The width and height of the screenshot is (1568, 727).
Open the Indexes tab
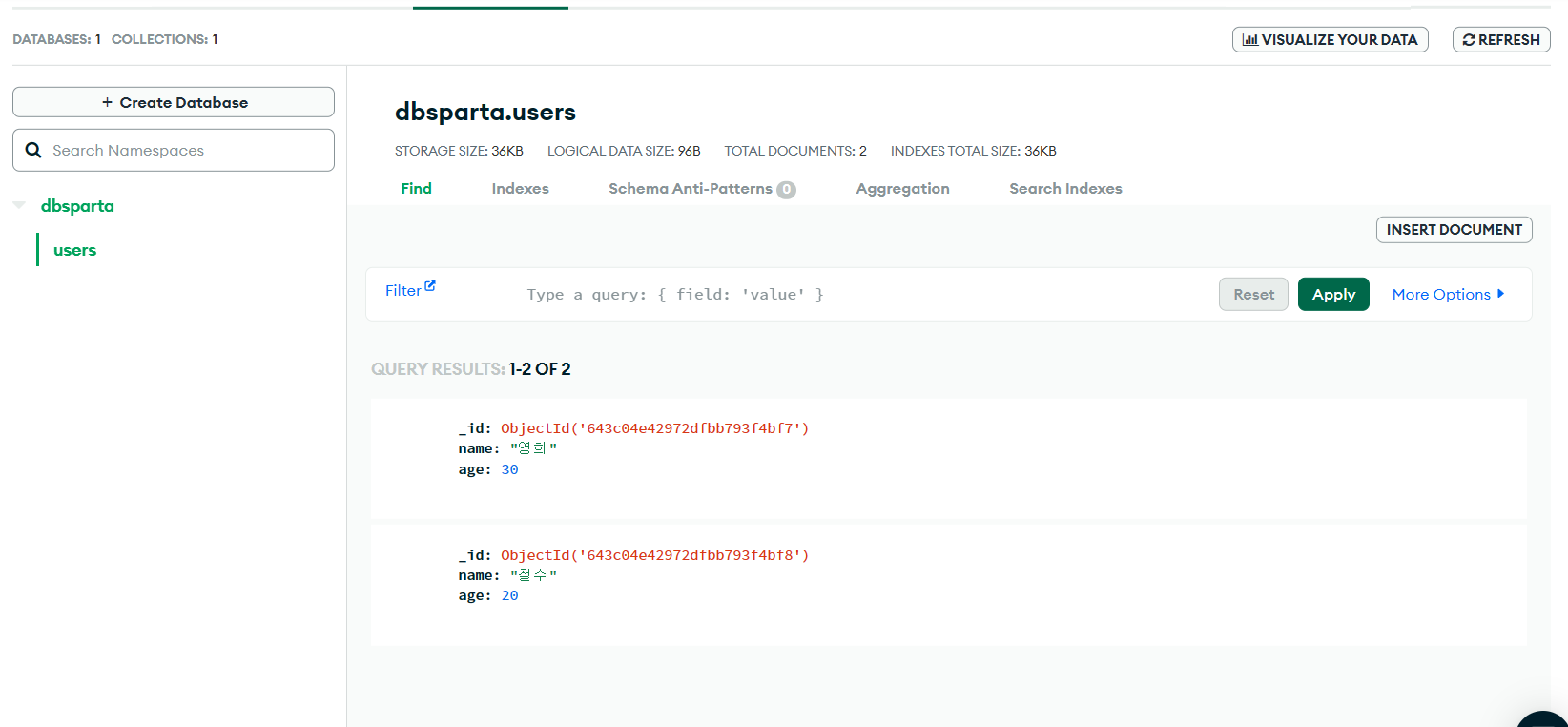(x=520, y=188)
